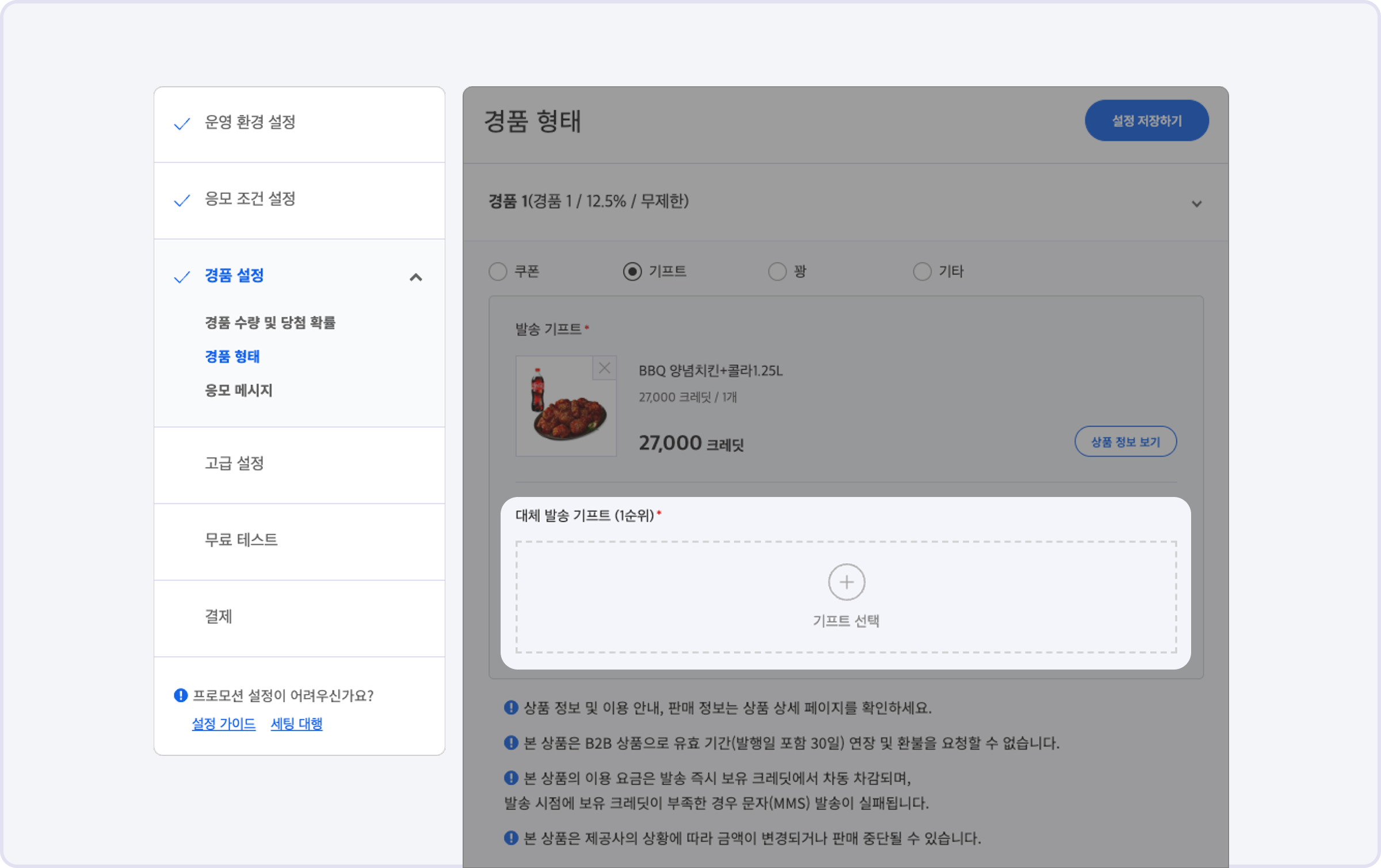Expand the 경품 1 section chevron
The height and width of the screenshot is (868, 1381).
[x=1196, y=203]
